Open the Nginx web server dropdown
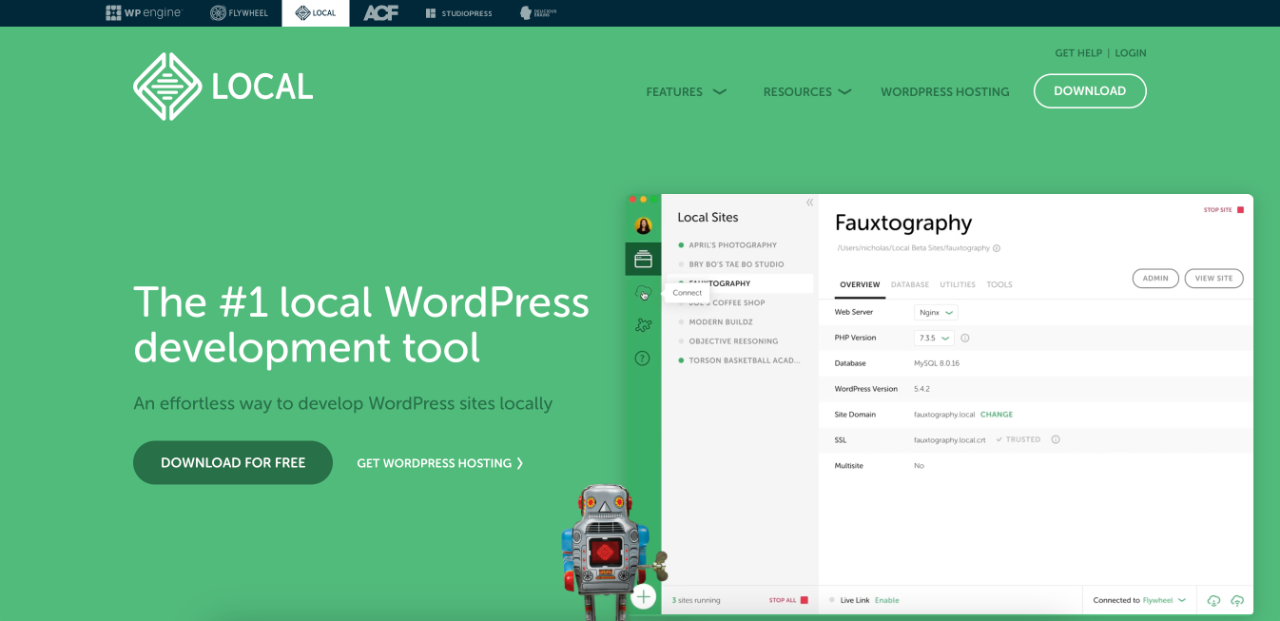 coord(936,312)
